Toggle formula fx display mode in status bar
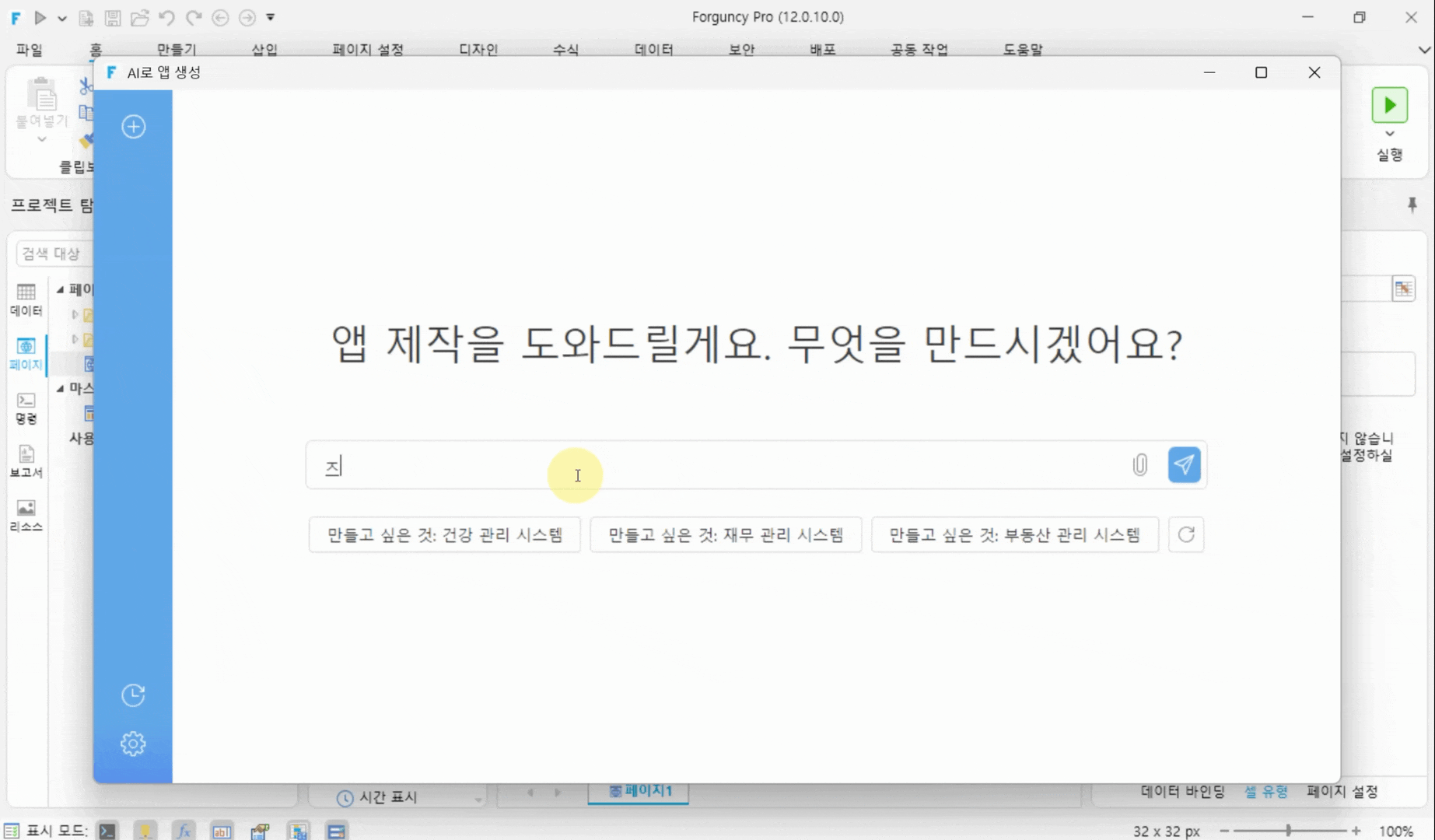The width and height of the screenshot is (1435, 840). (184, 831)
